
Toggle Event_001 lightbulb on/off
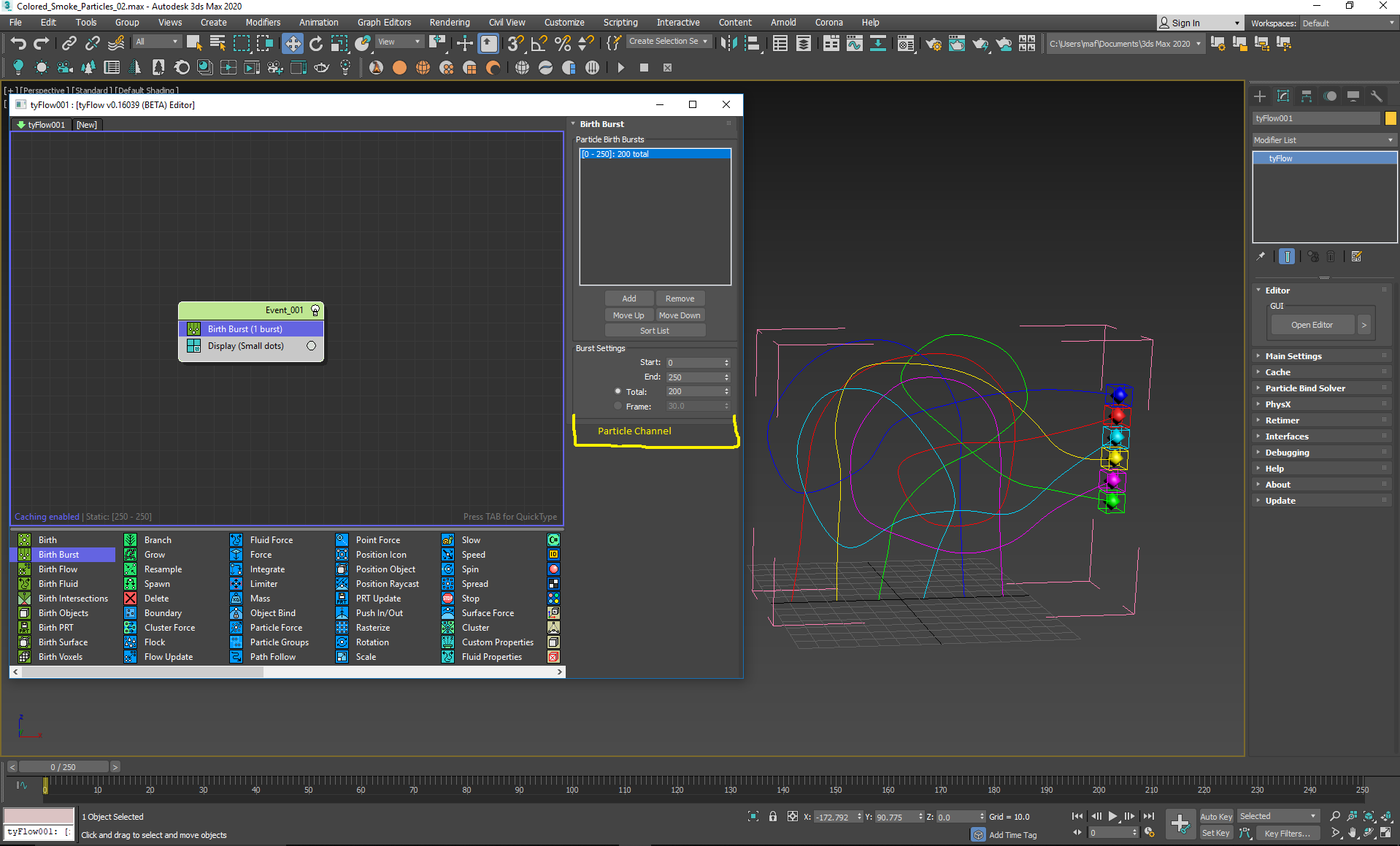pos(315,310)
